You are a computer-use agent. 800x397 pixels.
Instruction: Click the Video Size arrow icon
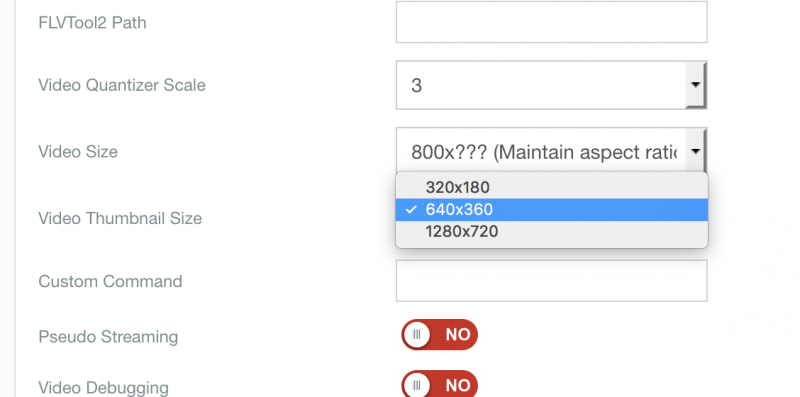tap(695, 151)
